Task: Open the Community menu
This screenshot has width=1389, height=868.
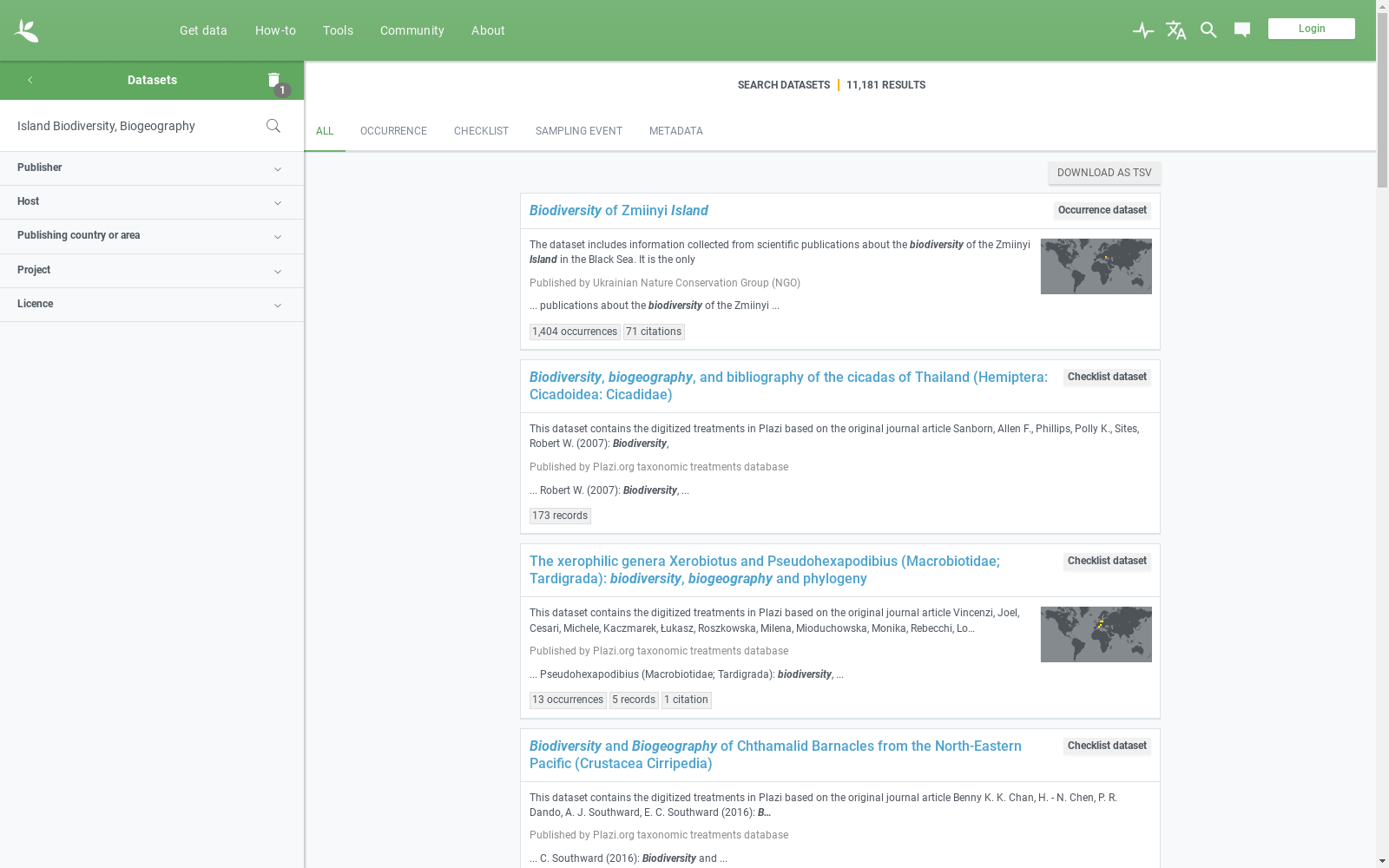Action: point(411,30)
